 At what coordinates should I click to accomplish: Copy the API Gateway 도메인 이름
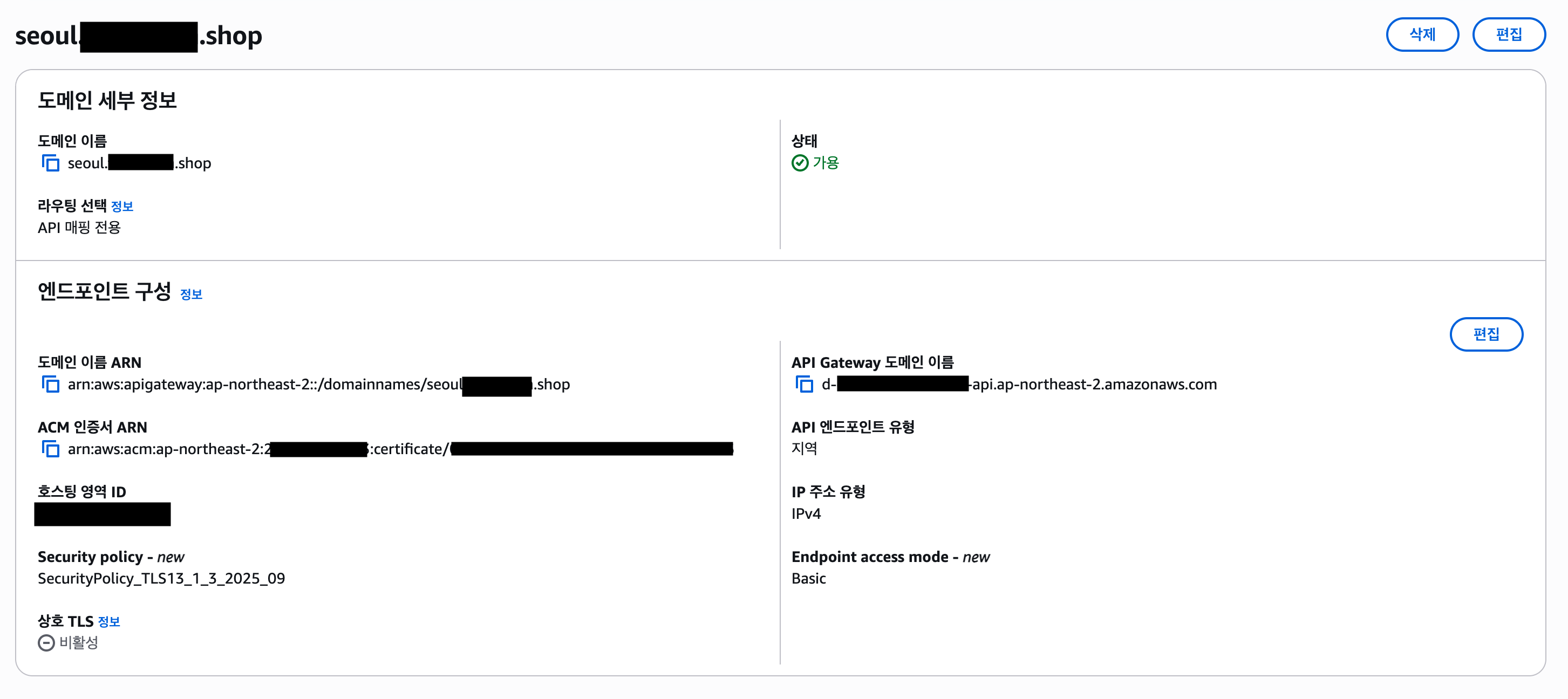coord(804,385)
